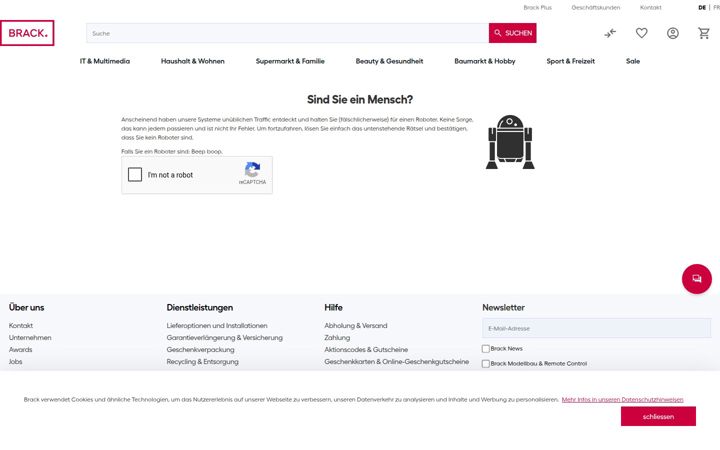Screen dimensions: 720x450
Task: Open the user account icon
Action: pyautogui.click(x=673, y=33)
